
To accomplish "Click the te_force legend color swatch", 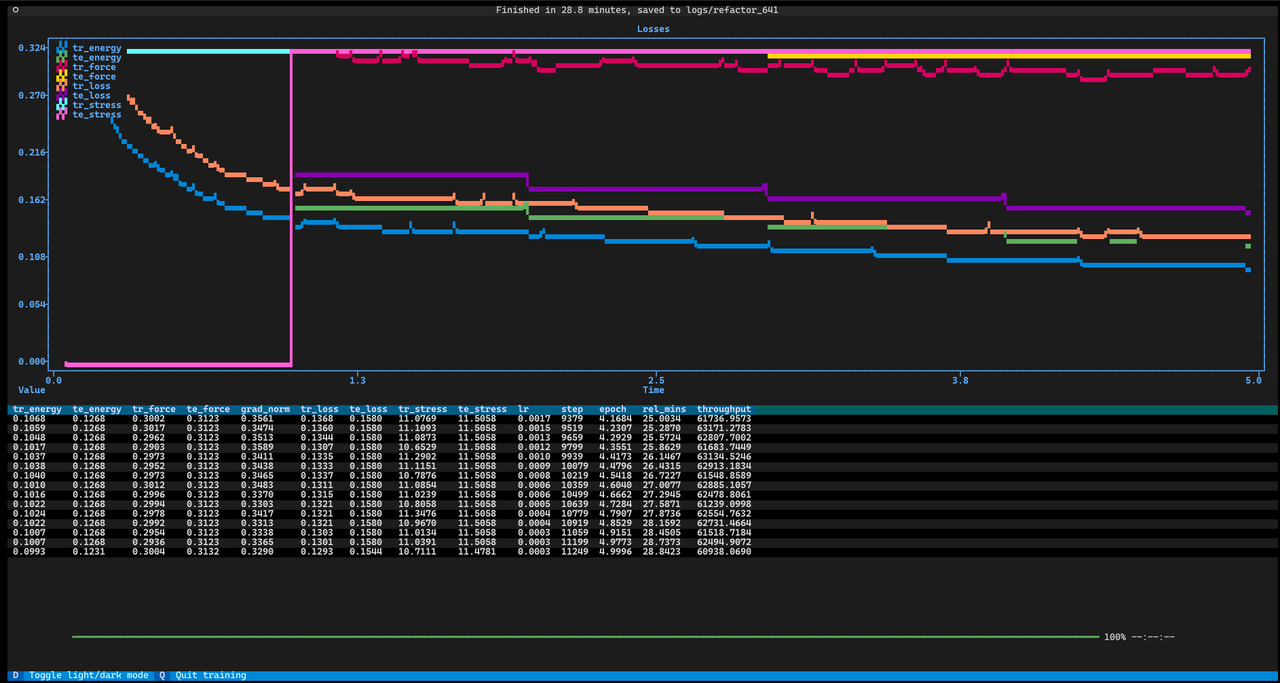I will point(63,76).
